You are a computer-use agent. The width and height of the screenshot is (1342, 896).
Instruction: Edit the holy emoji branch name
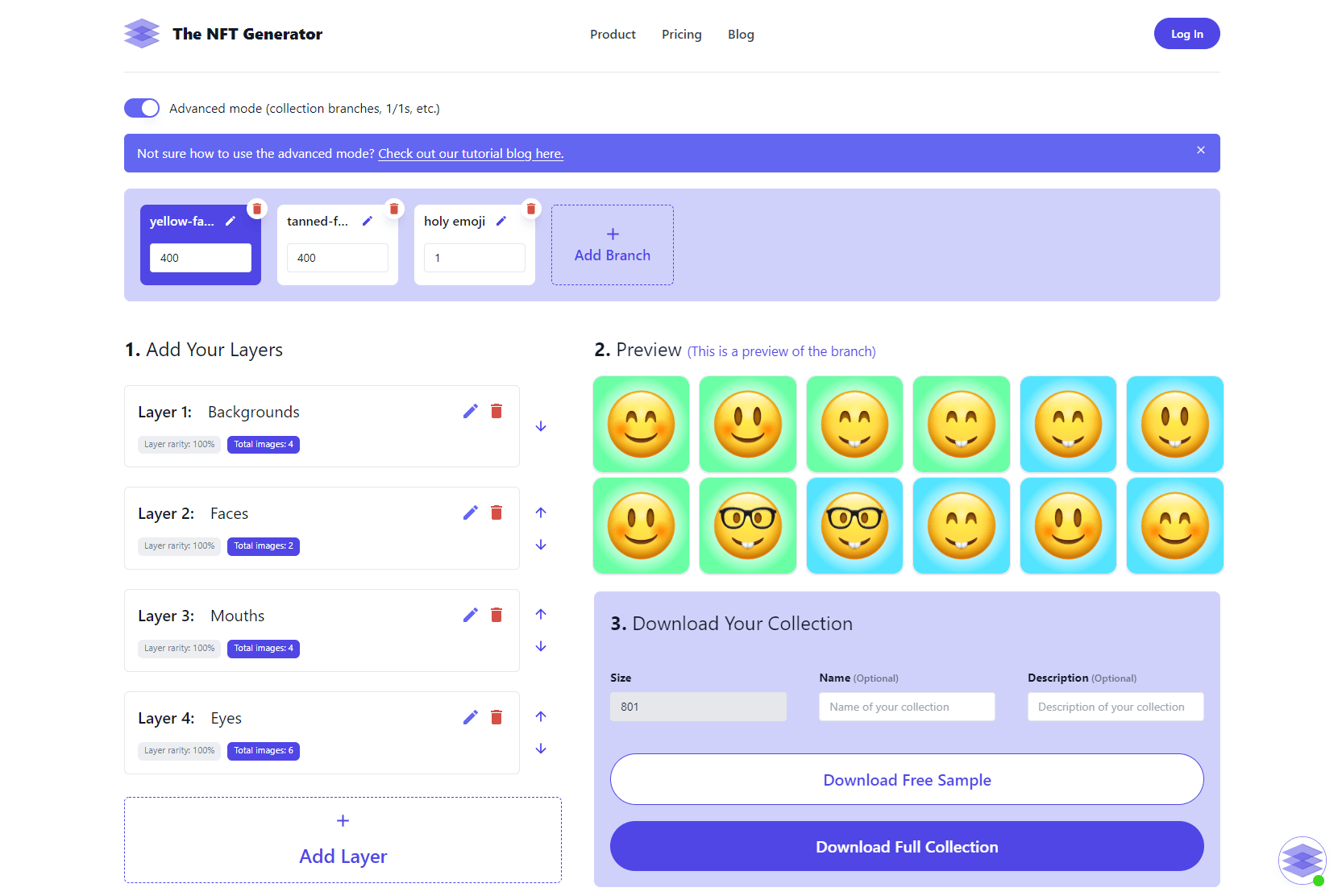[x=501, y=221]
